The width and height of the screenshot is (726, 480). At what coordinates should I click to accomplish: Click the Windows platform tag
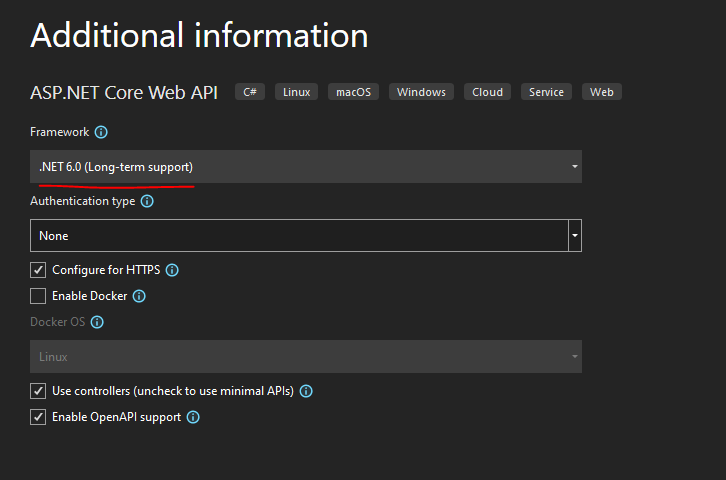[x=421, y=92]
